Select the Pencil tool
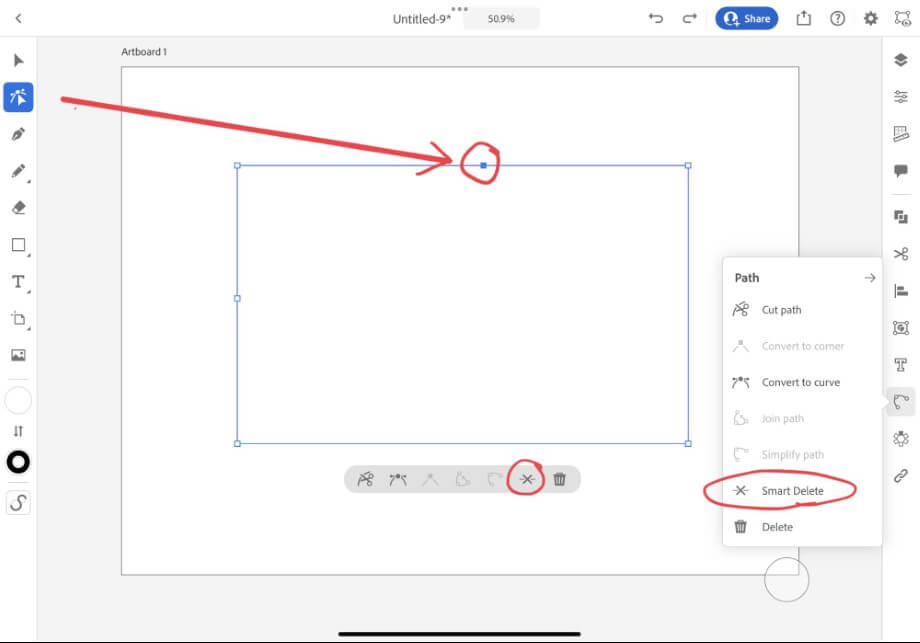This screenshot has height=643, width=920. (18, 171)
